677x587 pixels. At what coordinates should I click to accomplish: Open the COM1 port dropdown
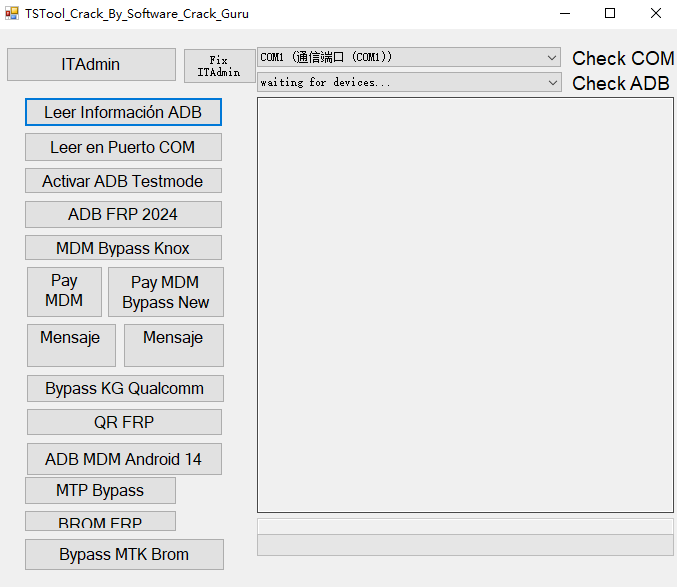click(x=408, y=57)
